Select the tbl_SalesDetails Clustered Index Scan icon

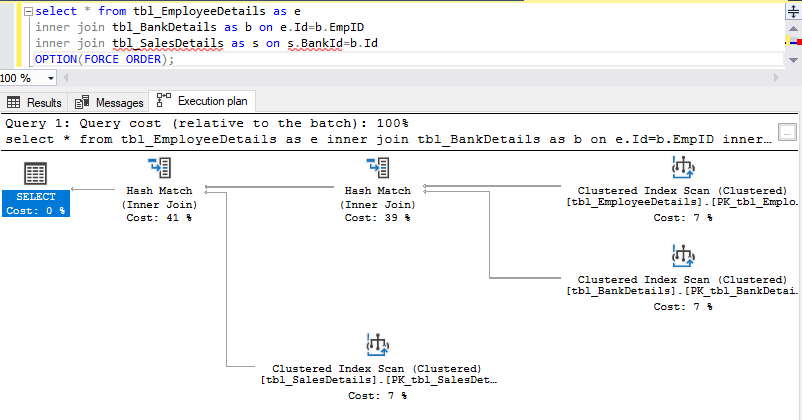pyautogui.click(x=378, y=345)
